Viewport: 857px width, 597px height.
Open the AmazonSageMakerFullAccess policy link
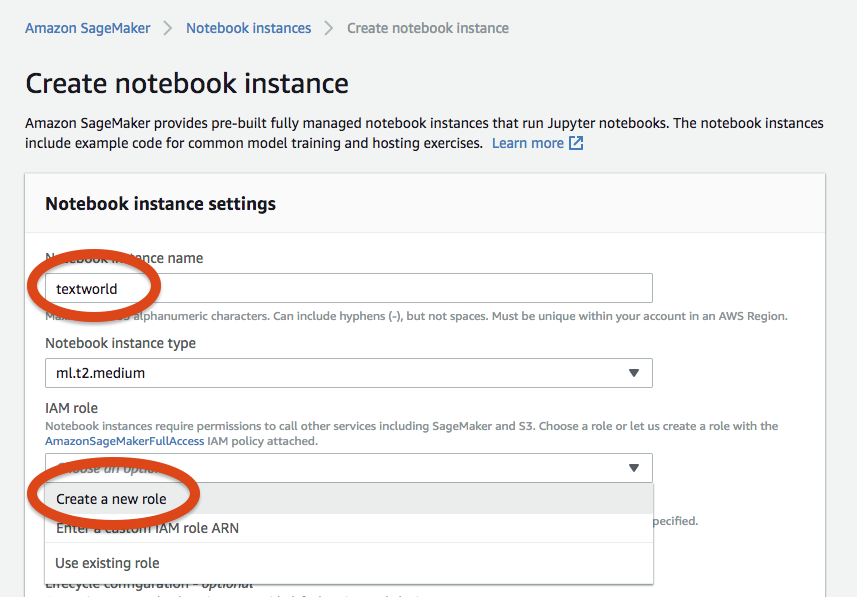point(125,441)
